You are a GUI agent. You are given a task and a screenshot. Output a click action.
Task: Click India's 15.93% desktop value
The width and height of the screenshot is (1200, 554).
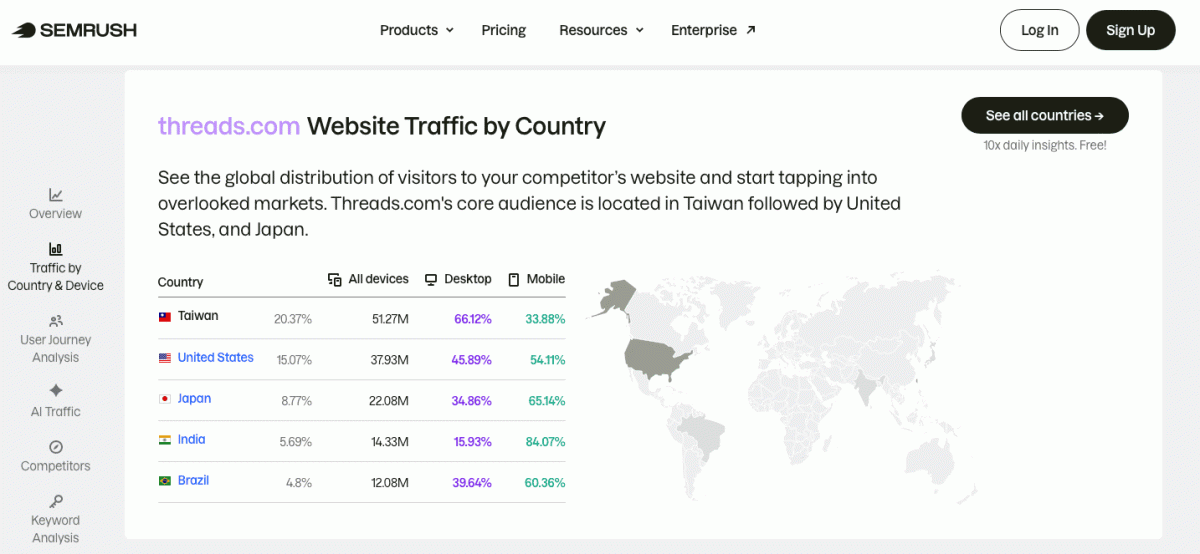coord(473,442)
